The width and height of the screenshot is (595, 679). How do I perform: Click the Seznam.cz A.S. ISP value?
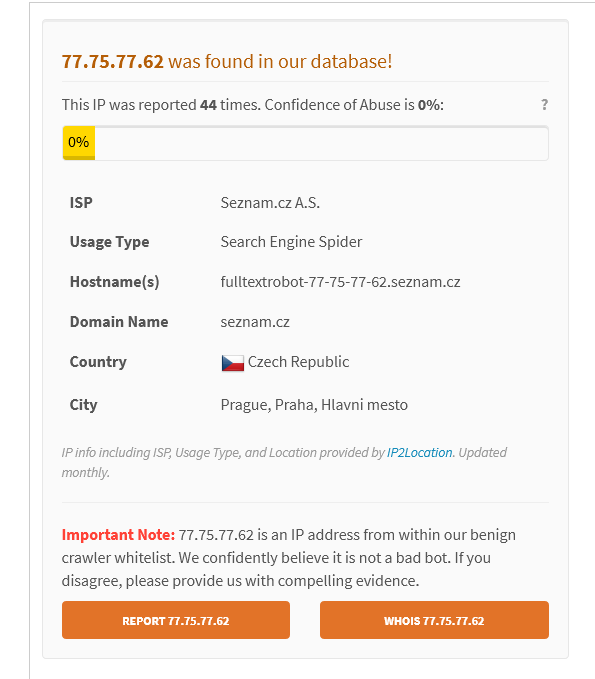pos(270,203)
